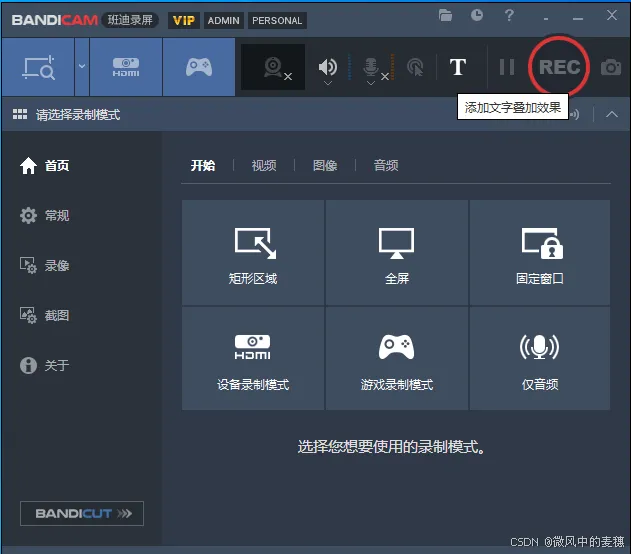Open the 截图 screenshot settings section
Screen dimensions: 631x554
45,315
